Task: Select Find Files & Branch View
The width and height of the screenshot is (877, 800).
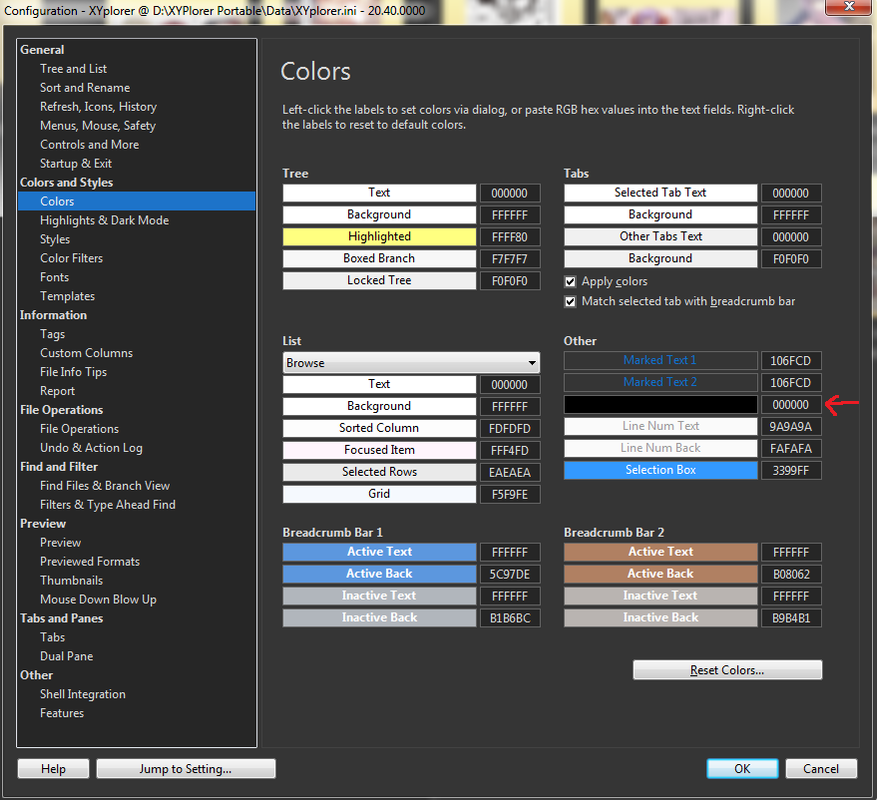Action: [x=105, y=486]
